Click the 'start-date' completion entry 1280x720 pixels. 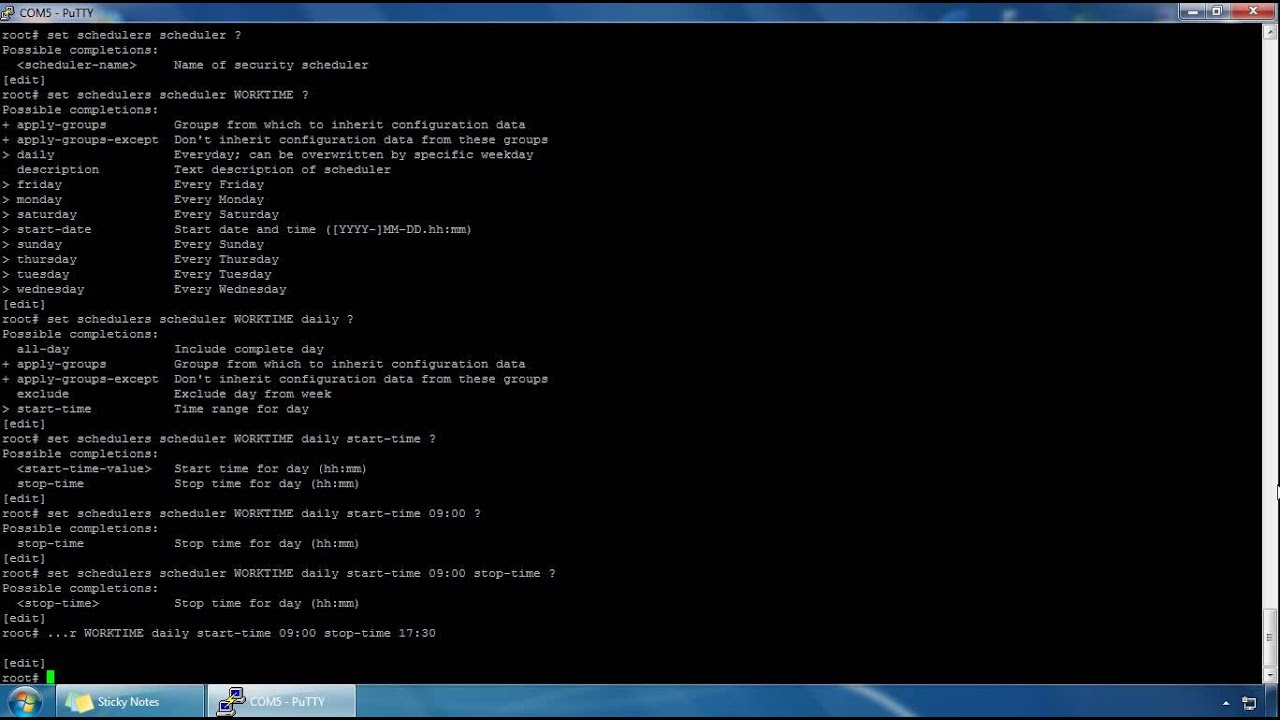[x=54, y=230]
